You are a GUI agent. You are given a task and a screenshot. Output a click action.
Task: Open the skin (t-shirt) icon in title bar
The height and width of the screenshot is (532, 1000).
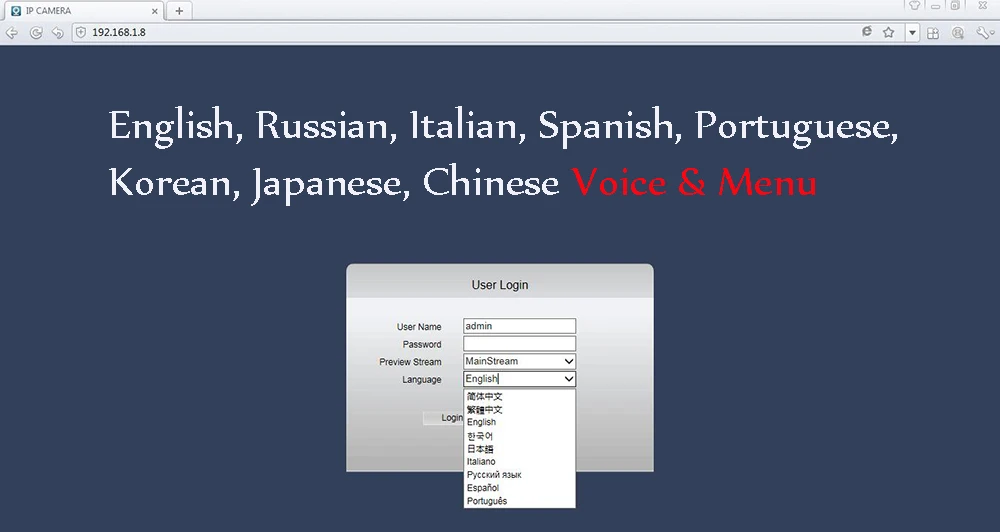coord(914,6)
